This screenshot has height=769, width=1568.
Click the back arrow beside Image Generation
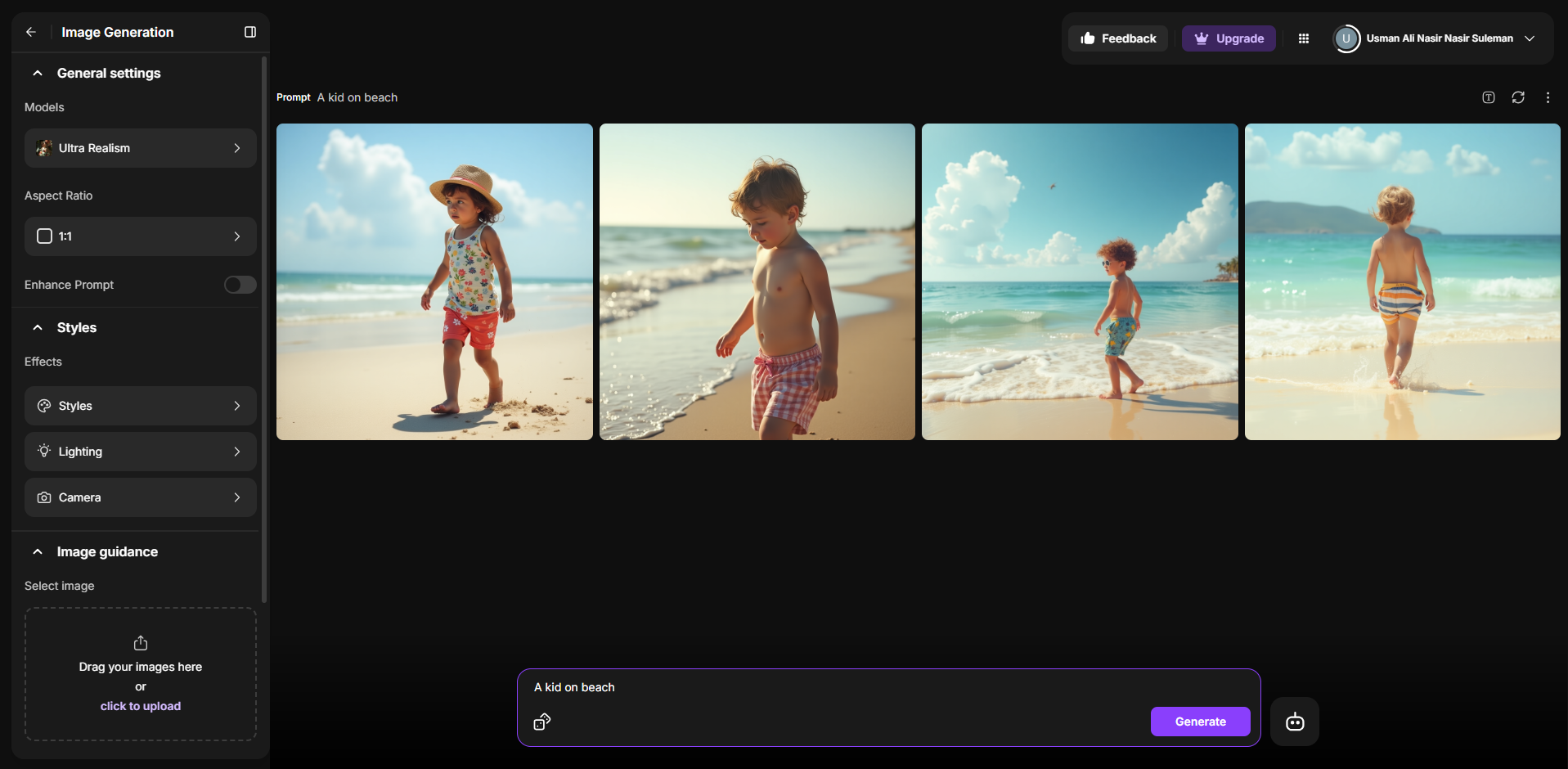31,32
